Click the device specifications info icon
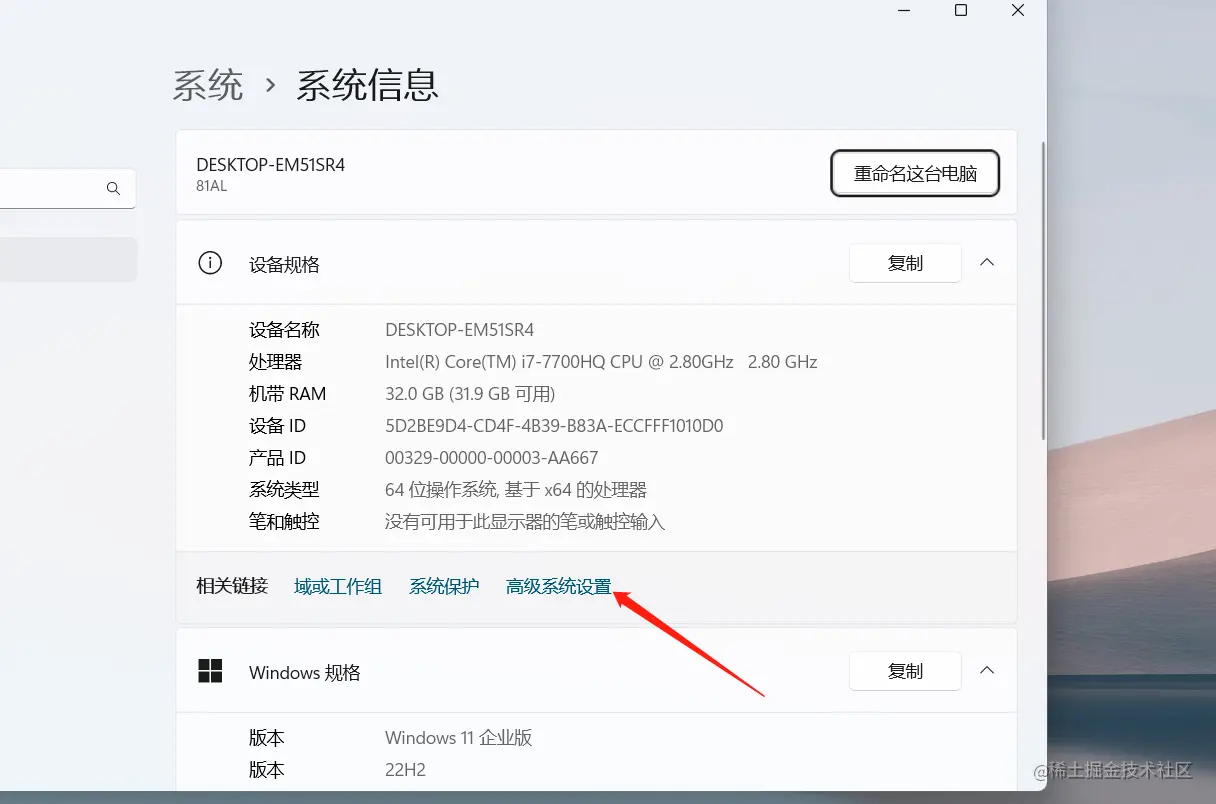The height and width of the screenshot is (804, 1216). (x=210, y=264)
